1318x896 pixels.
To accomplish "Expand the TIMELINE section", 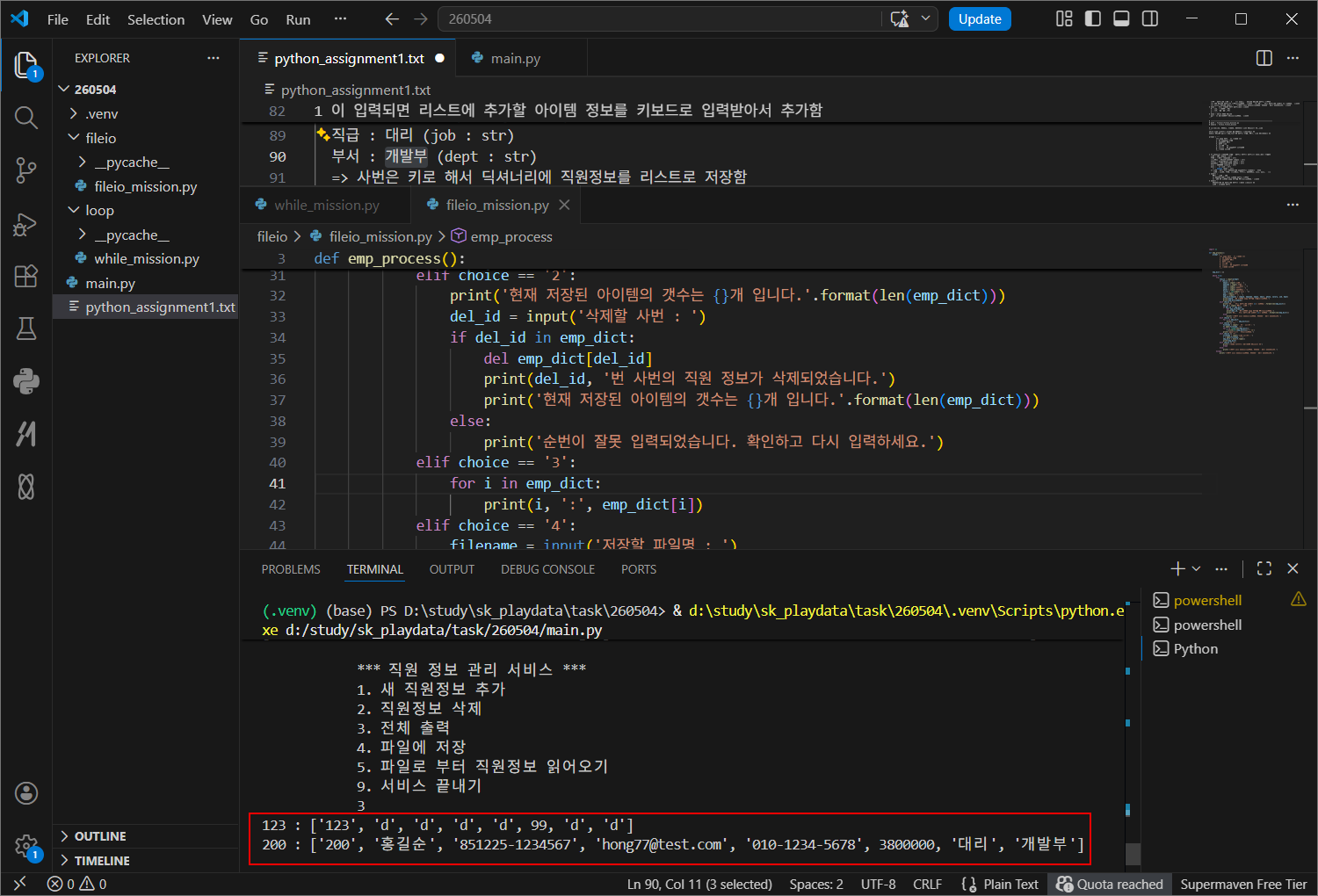I will click(146, 861).
